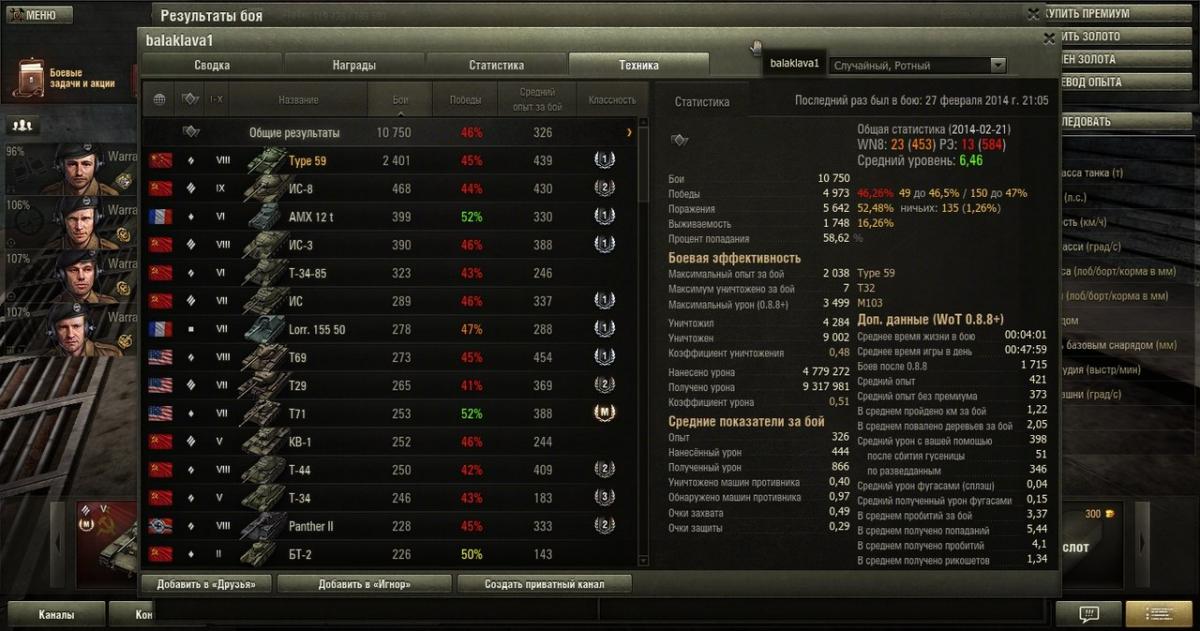Select the ИС vehicle row name
Image resolution: width=1200 pixels, height=631 pixels.
[295, 300]
